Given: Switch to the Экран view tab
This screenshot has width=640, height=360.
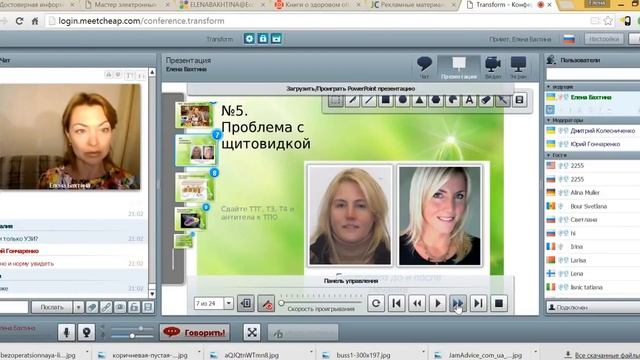Looking at the screenshot, I should 518,67.
